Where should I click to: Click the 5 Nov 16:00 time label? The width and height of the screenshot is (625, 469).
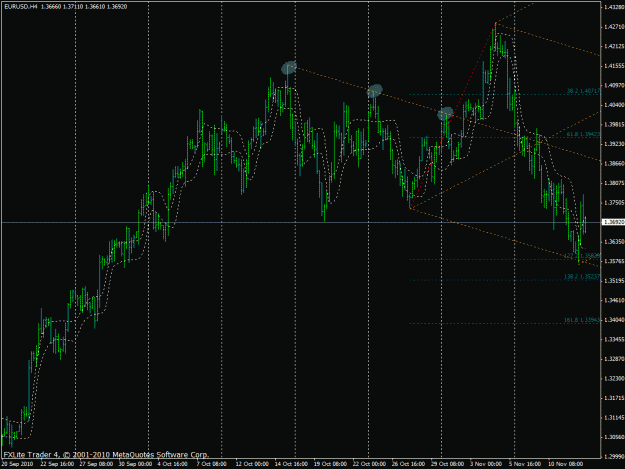(525, 464)
